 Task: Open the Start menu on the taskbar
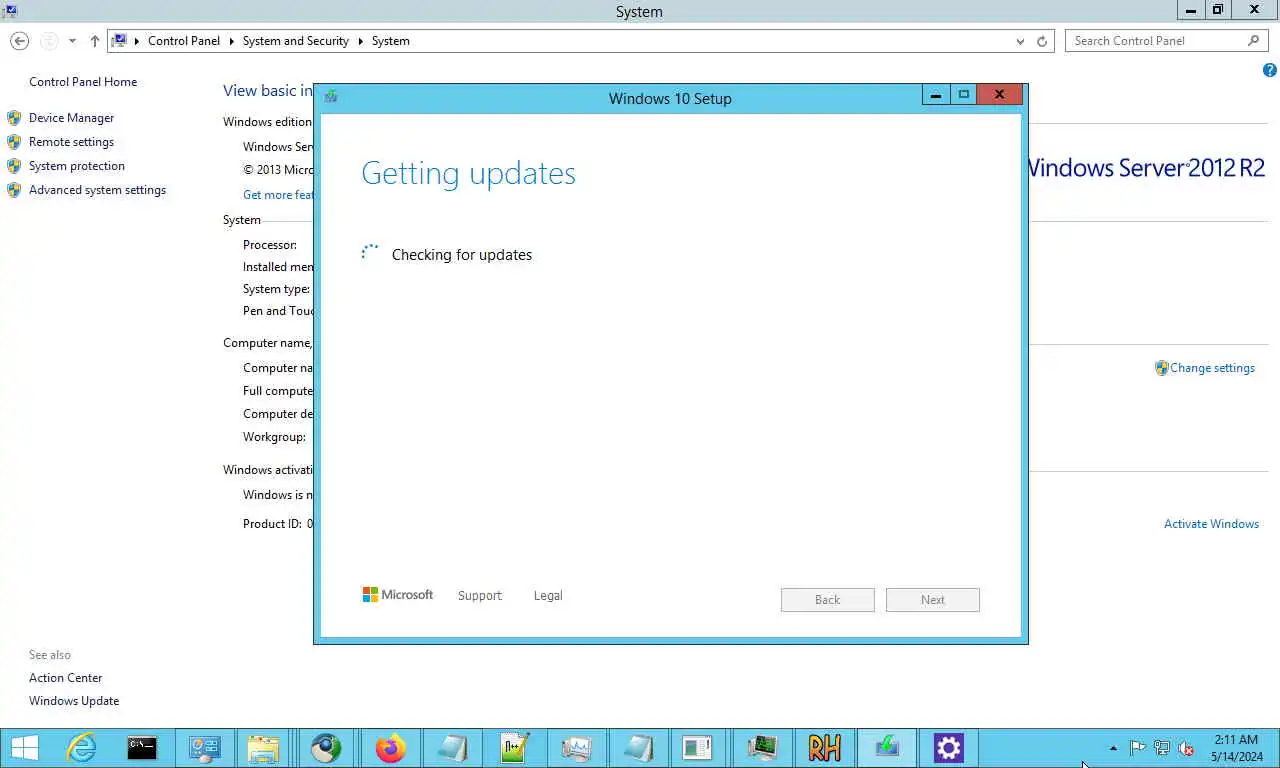coord(24,748)
